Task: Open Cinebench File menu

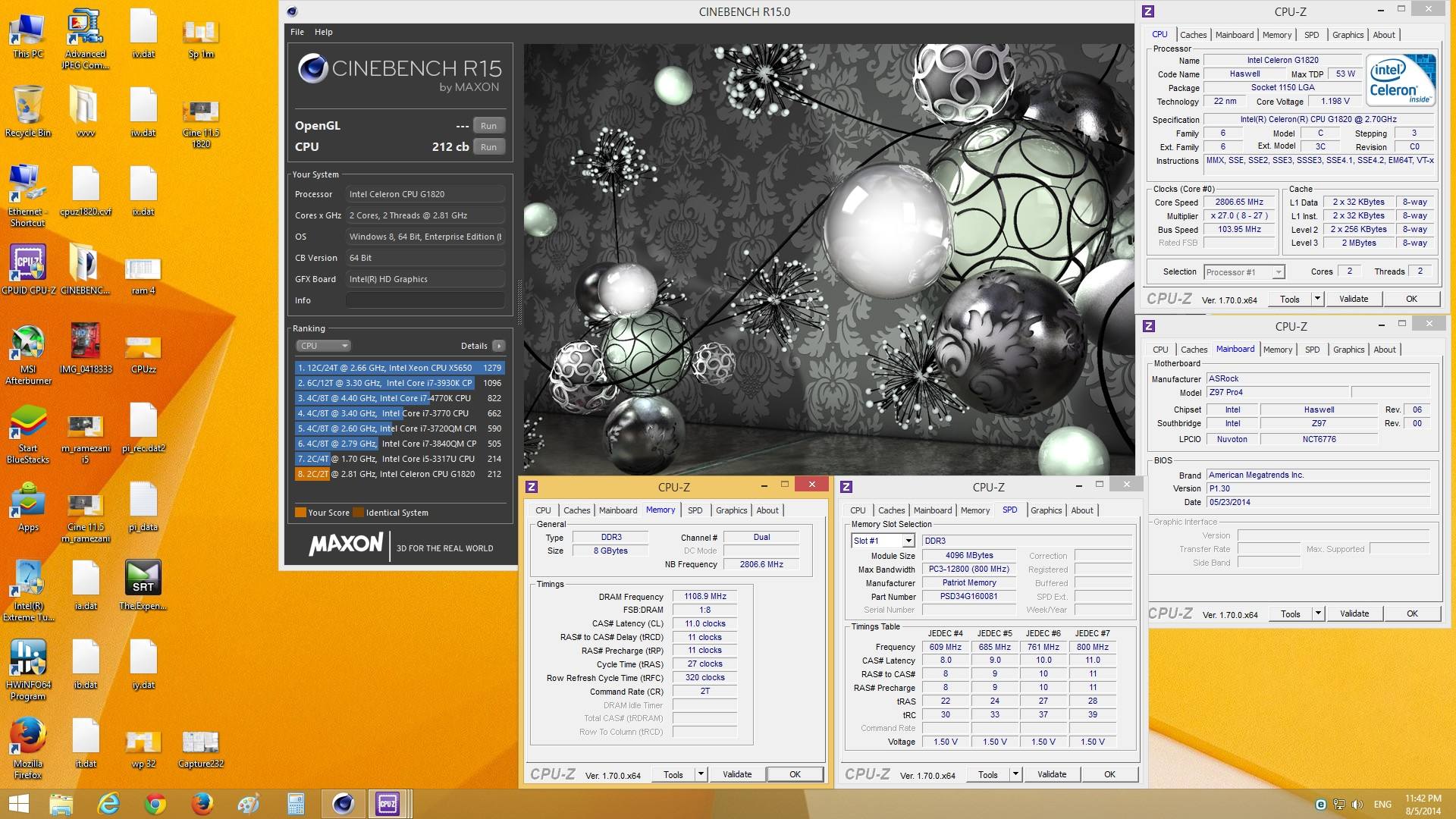Action: [x=297, y=32]
